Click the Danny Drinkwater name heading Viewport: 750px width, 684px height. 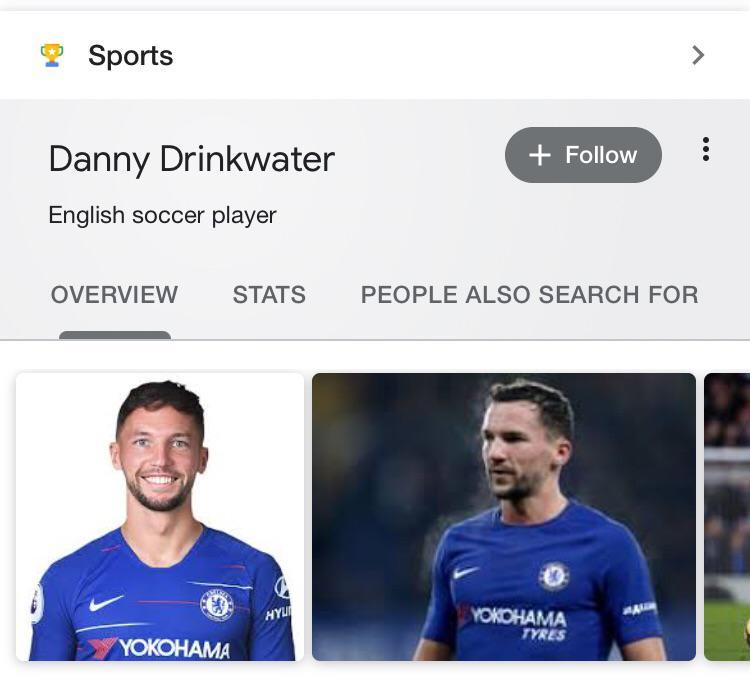click(191, 159)
